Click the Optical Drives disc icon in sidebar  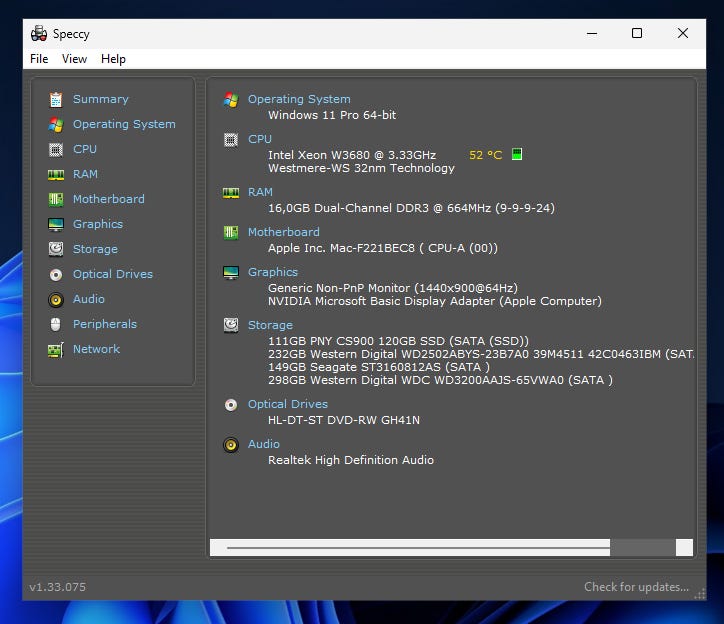tap(56, 274)
